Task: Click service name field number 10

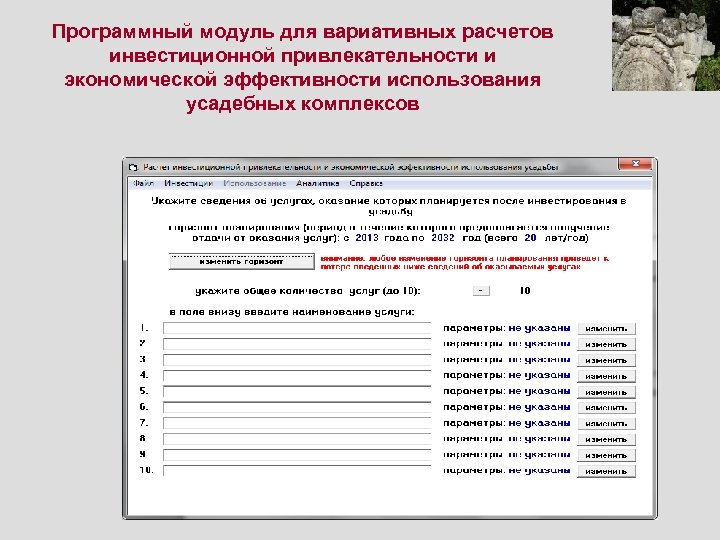Action: (x=297, y=471)
